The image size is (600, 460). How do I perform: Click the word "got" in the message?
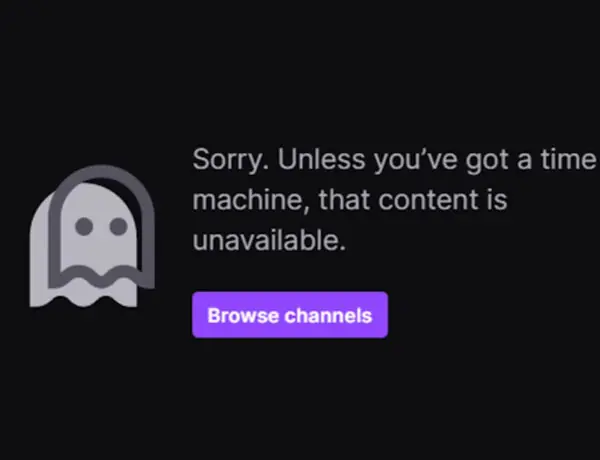click(486, 161)
